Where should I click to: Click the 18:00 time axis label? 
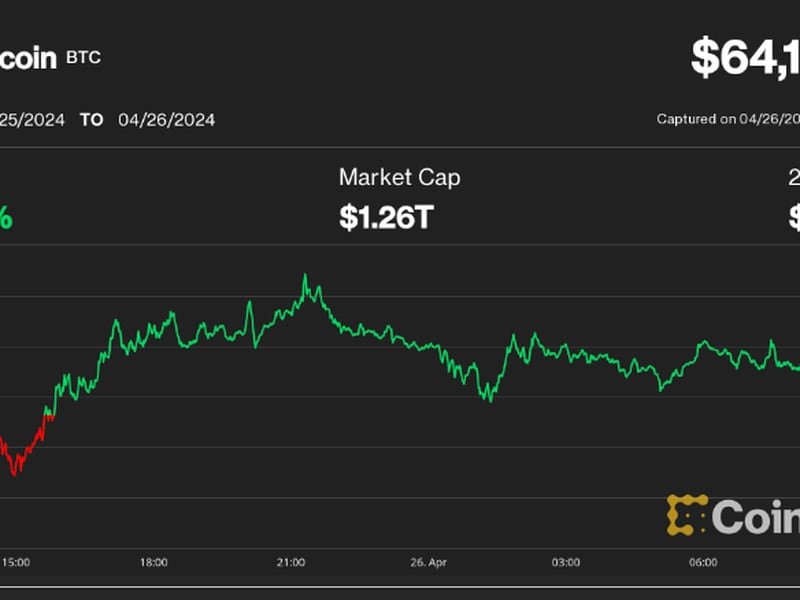pos(154,563)
